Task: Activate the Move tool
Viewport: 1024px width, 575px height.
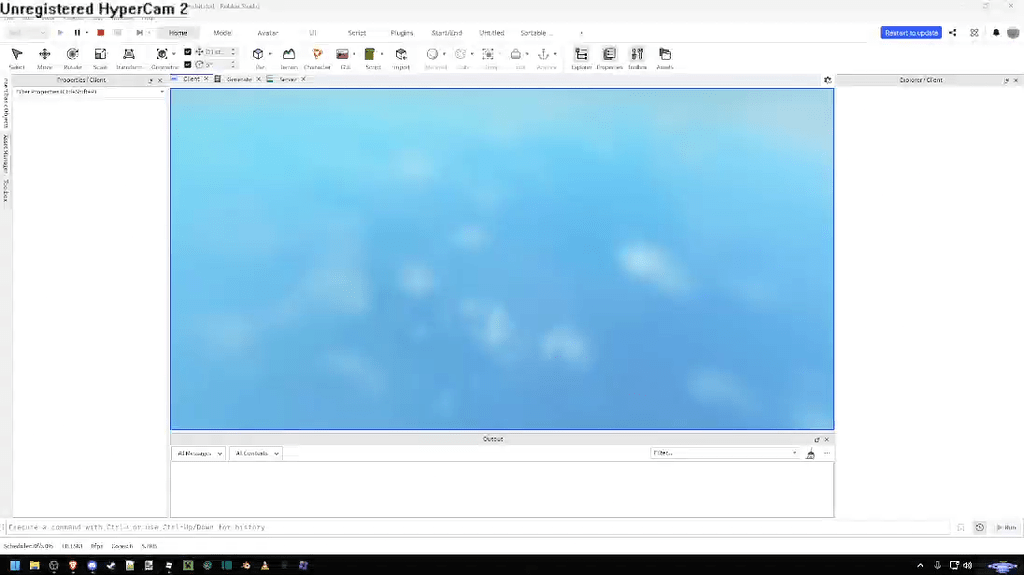Action: 44,58
